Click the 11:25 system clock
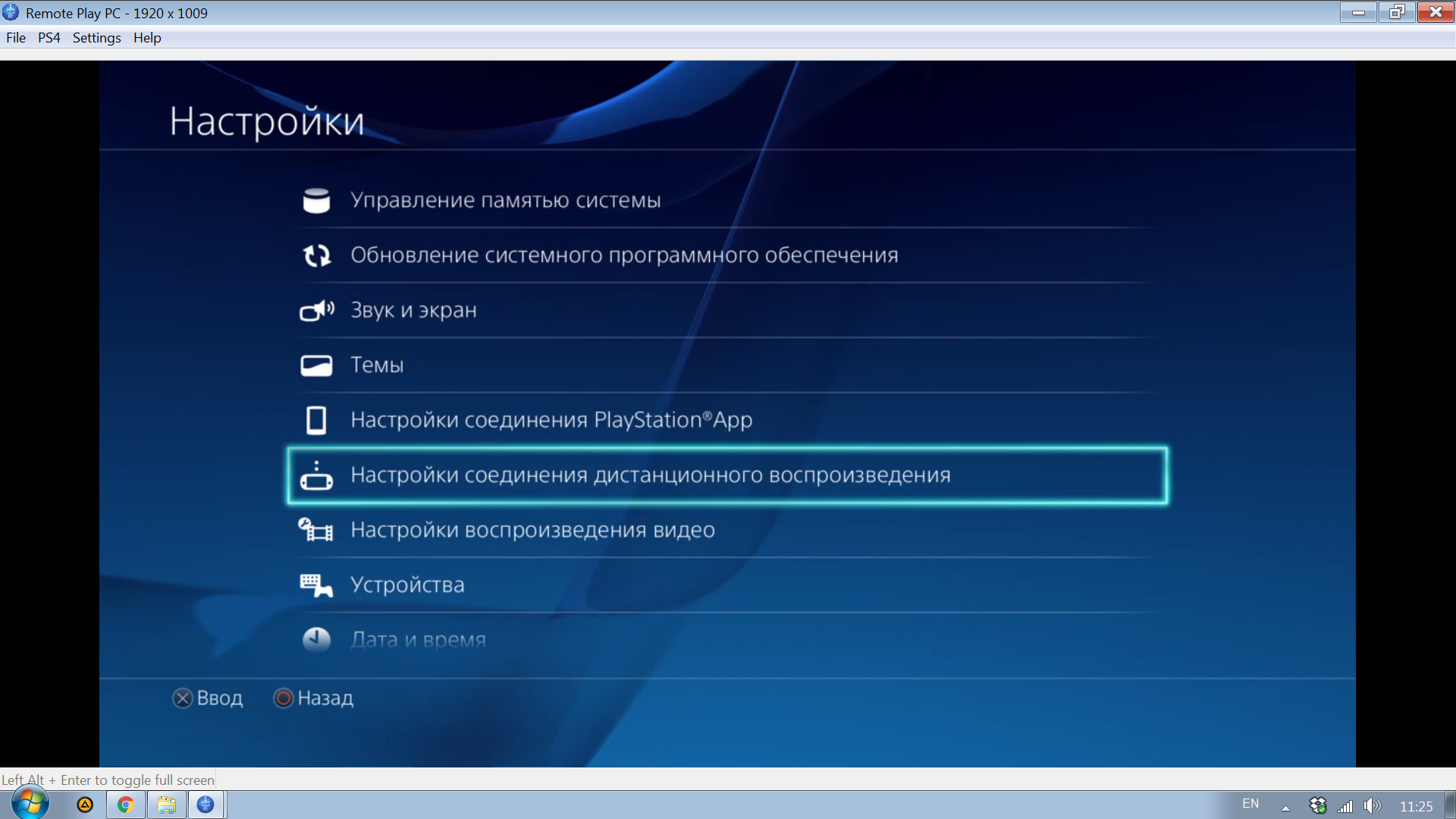This screenshot has height=819, width=1456. (1416, 806)
